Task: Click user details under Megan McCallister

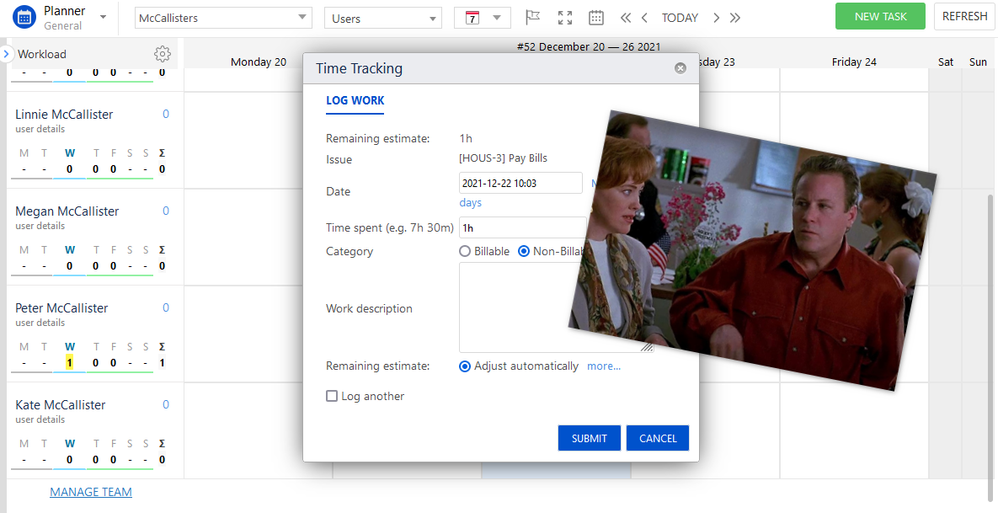Action: point(40,226)
